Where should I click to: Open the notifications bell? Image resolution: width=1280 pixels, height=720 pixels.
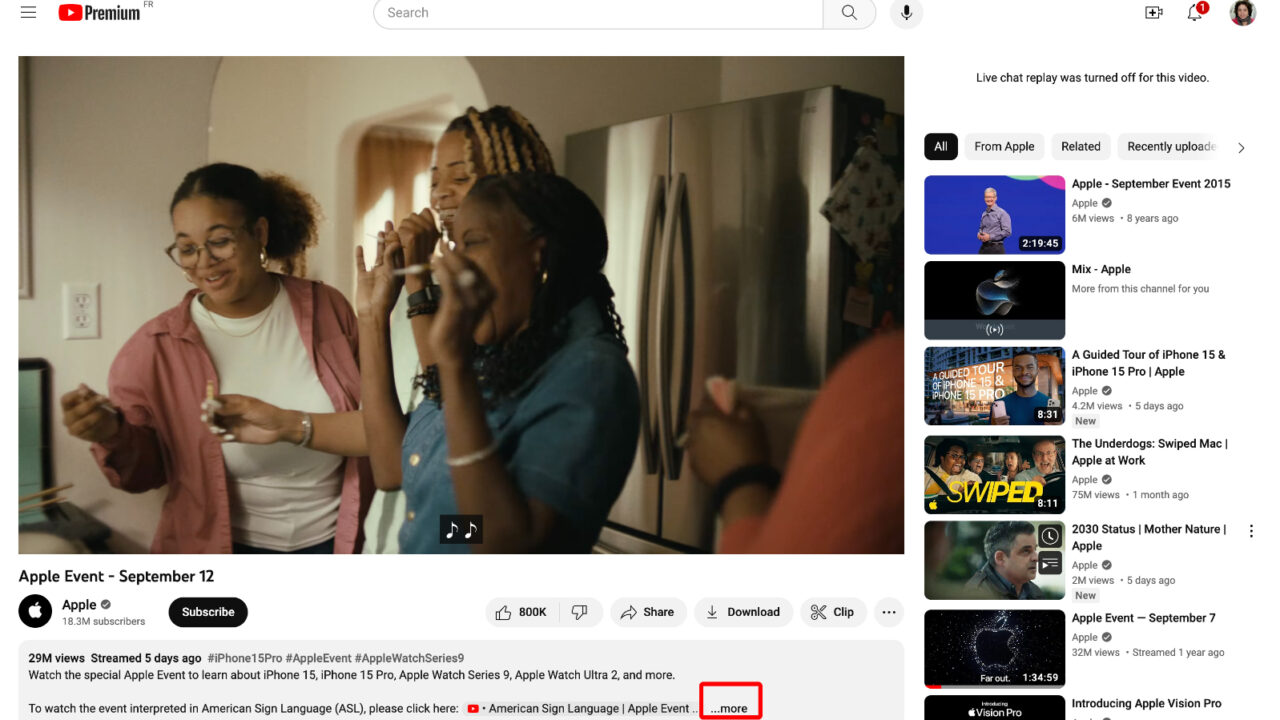[x=1194, y=13]
